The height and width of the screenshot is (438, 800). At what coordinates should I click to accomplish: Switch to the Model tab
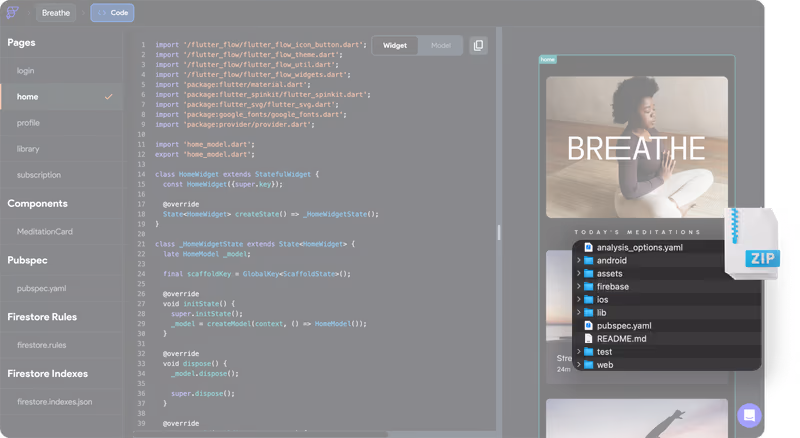[441, 45]
